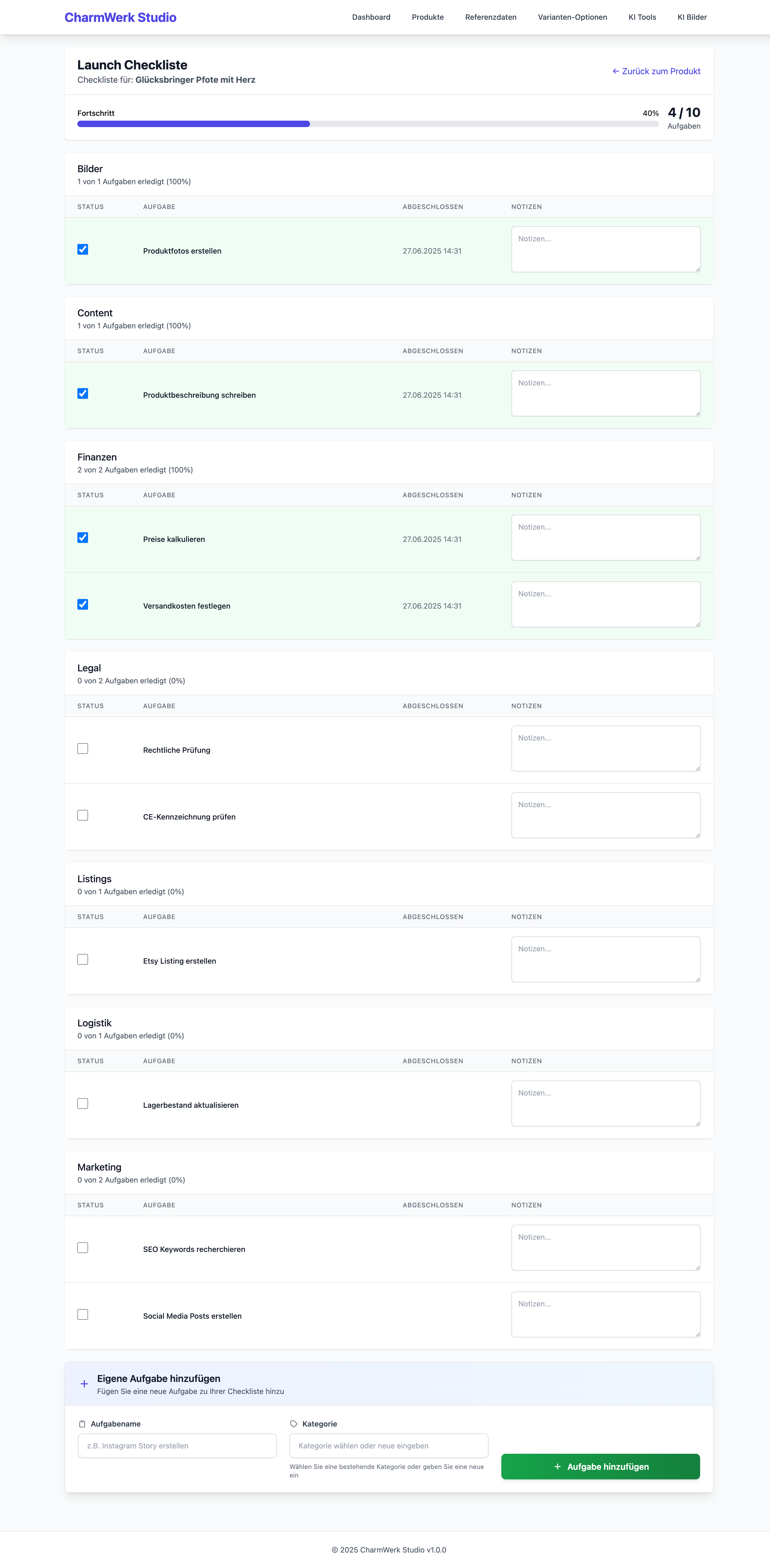Click '2 von 2 Aufgaben erledigt (100%)'

click(135, 470)
